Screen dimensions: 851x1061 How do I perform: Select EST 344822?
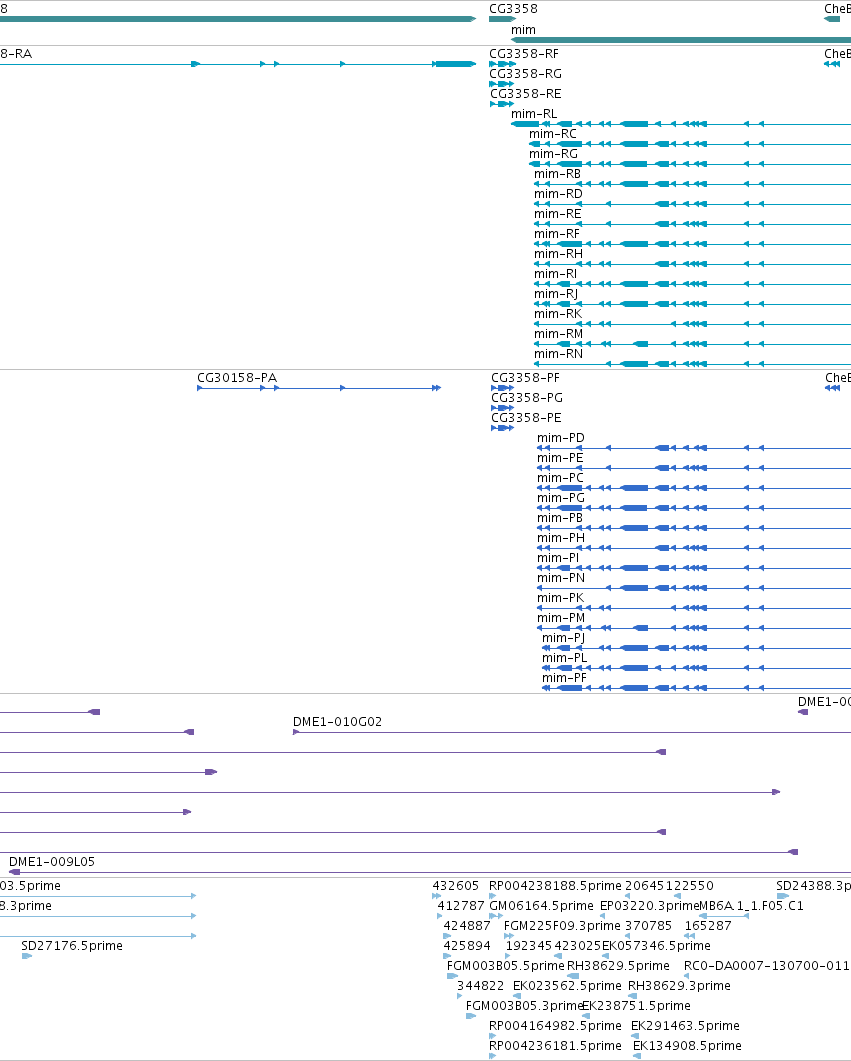(480, 986)
